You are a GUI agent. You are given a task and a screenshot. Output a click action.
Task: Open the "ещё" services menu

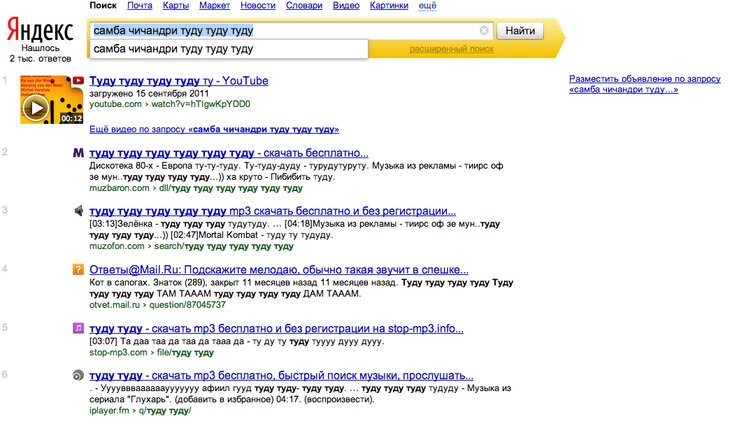[x=427, y=6]
